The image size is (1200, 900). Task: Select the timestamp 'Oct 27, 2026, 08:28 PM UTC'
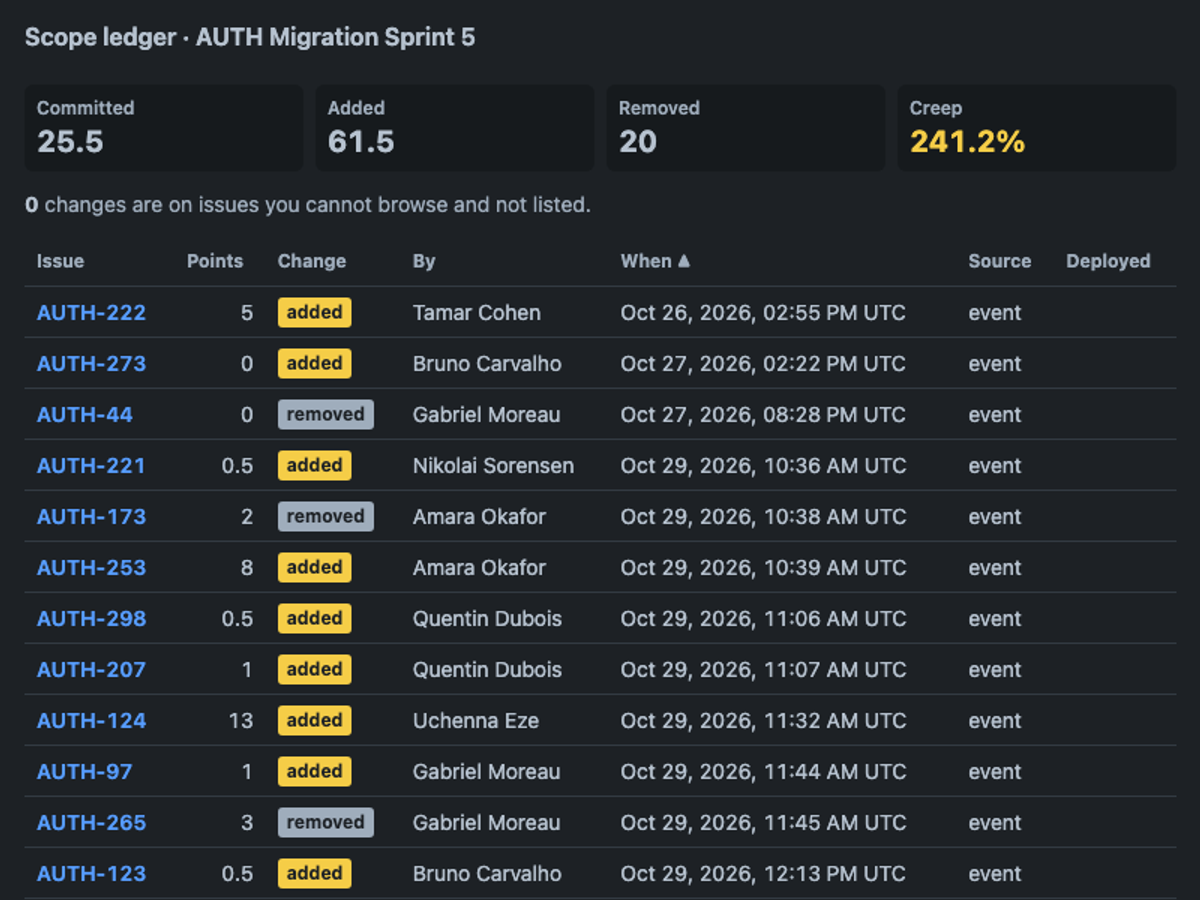pos(763,415)
